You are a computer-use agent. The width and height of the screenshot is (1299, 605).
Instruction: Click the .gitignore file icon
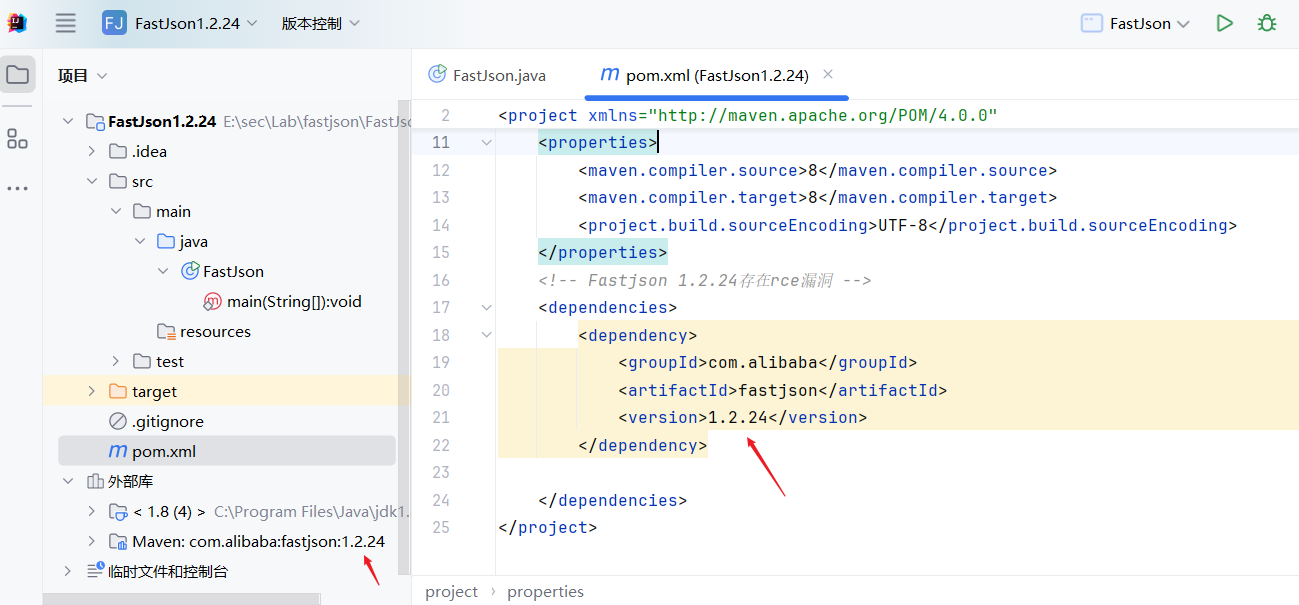[x=118, y=421]
